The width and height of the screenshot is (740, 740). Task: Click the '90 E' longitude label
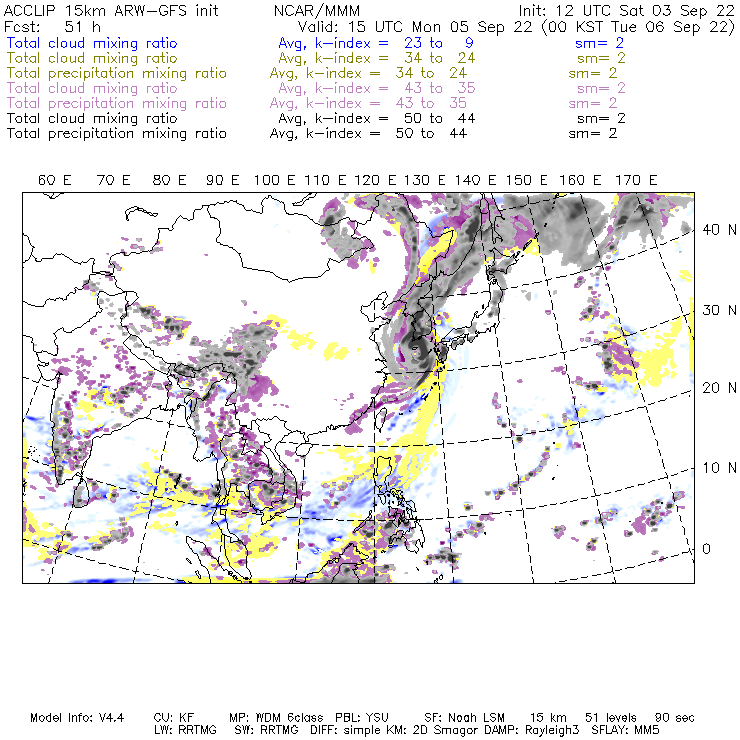click(x=222, y=180)
